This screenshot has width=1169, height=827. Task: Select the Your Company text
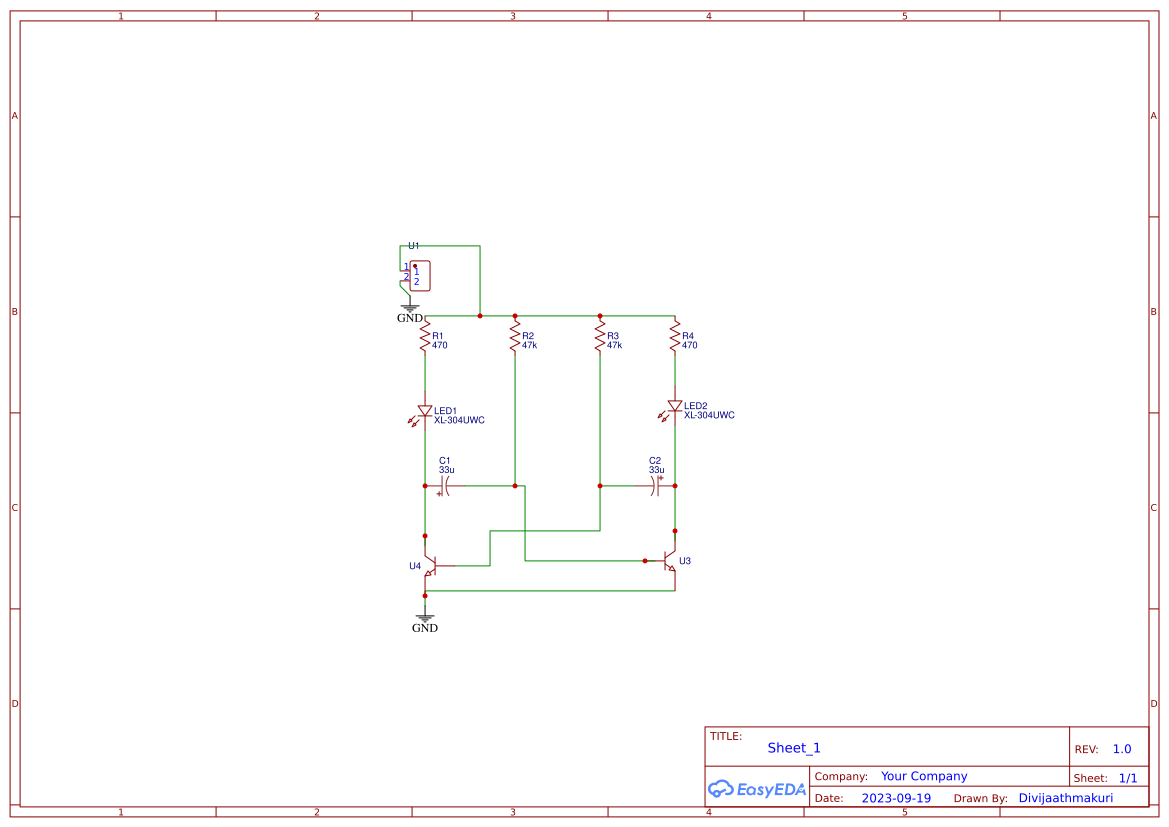tap(923, 776)
